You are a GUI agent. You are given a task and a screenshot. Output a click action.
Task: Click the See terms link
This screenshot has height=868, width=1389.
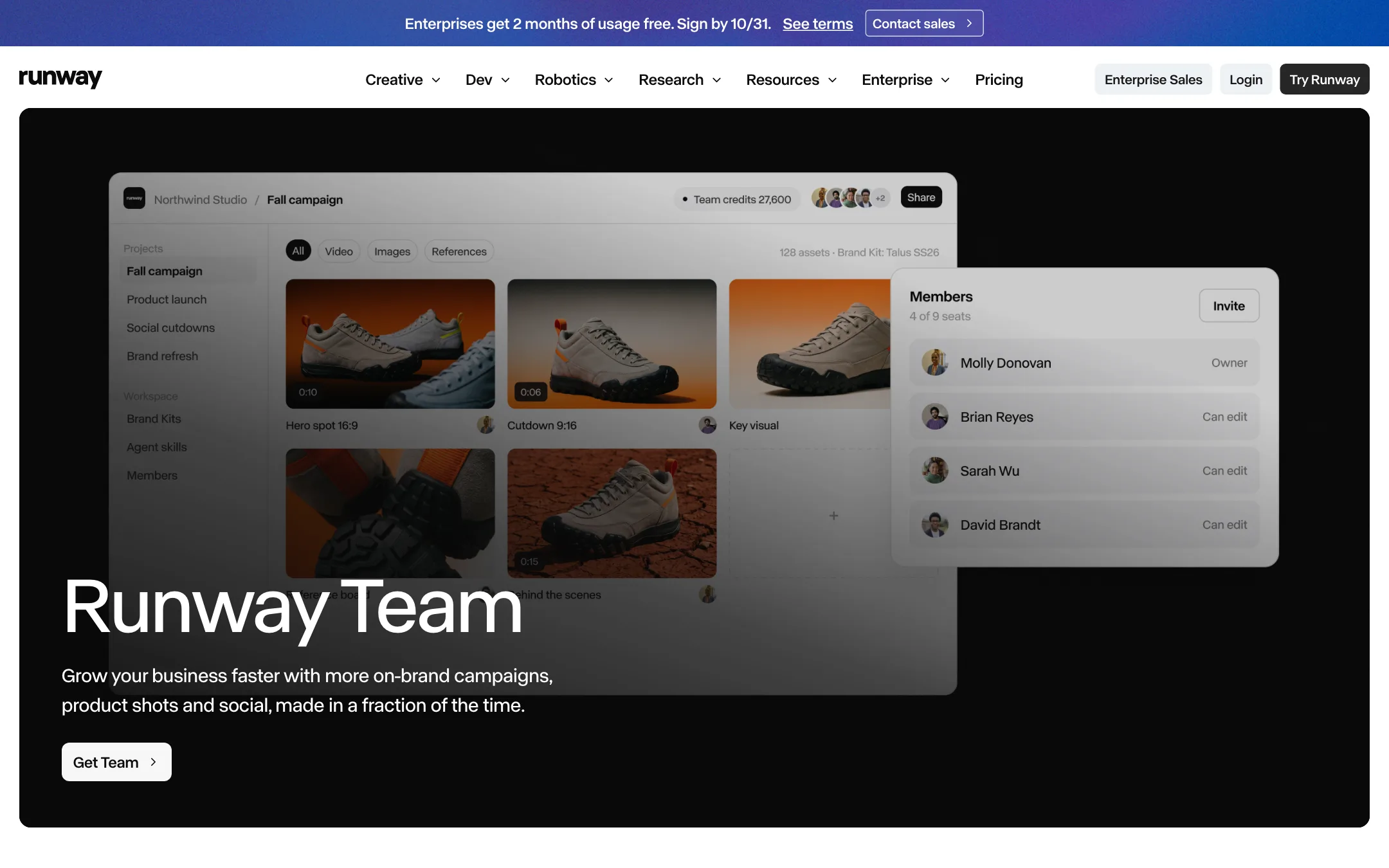(817, 24)
